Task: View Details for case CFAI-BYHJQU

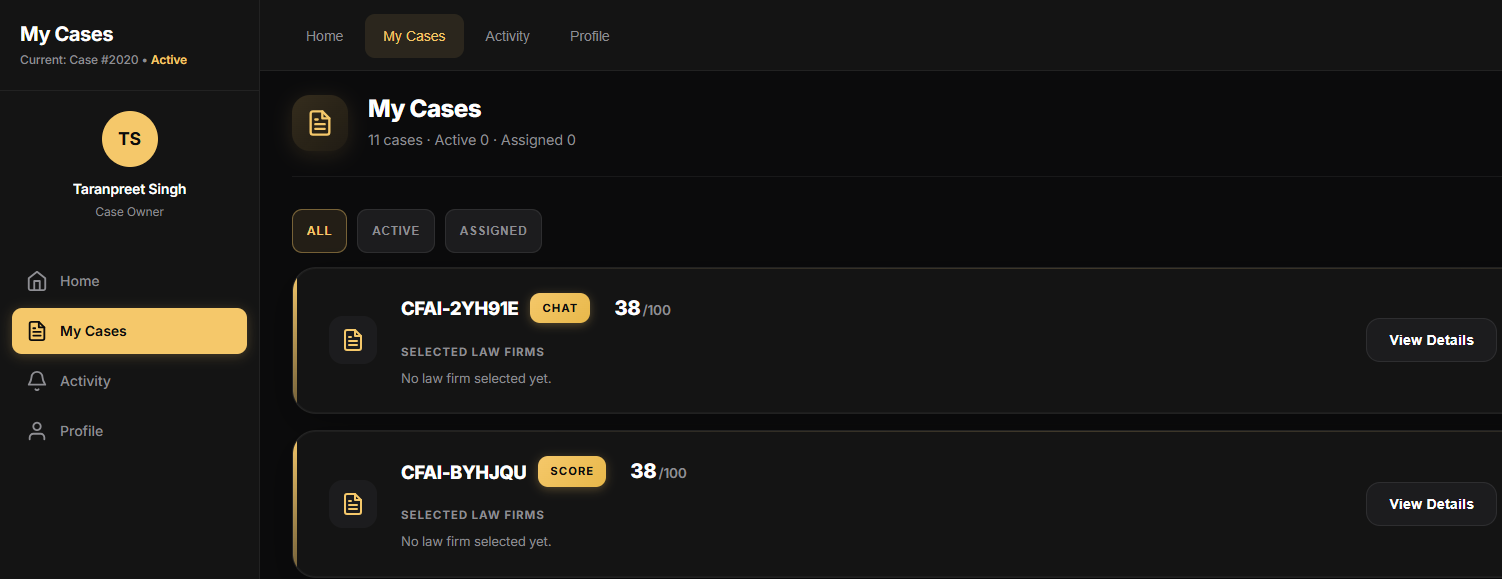Action: [x=1430, y=504]
